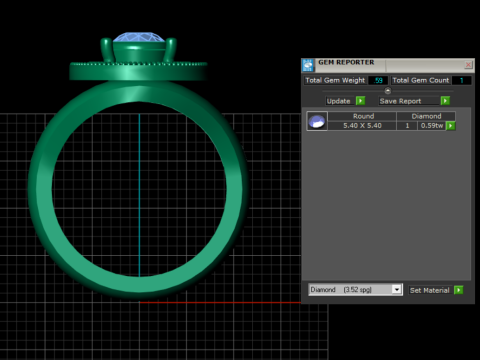Click the 'Diamond' cell in the gem table
This screenshot has height=360, width=480.
click(x=426, y=116)
